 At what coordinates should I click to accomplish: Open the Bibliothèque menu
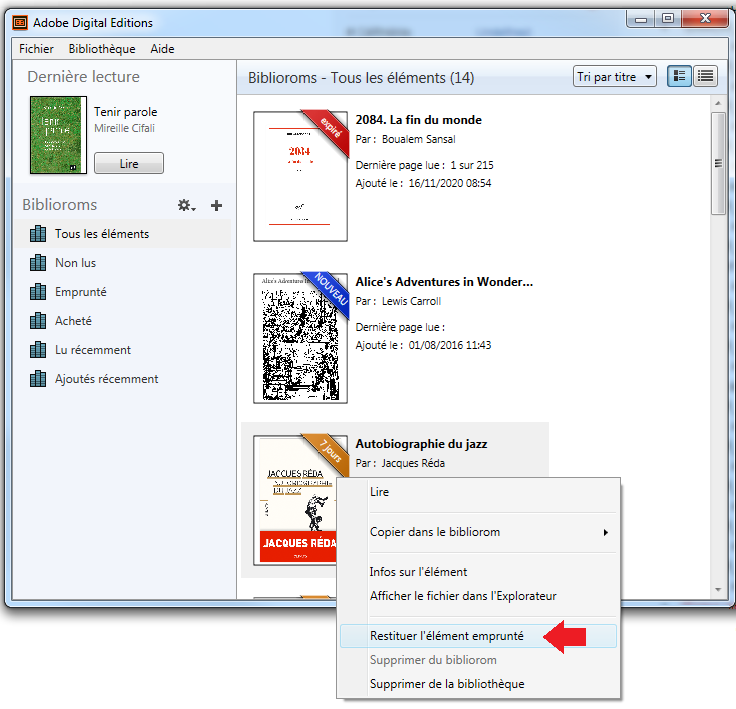point(102,49)
